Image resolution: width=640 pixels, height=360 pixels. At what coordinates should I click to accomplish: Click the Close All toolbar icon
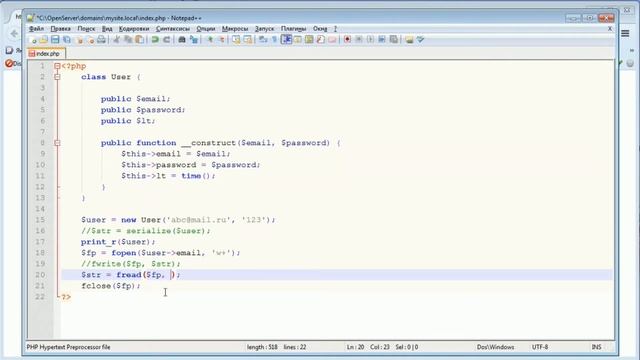pyautogui.click(x=91, y=40)
